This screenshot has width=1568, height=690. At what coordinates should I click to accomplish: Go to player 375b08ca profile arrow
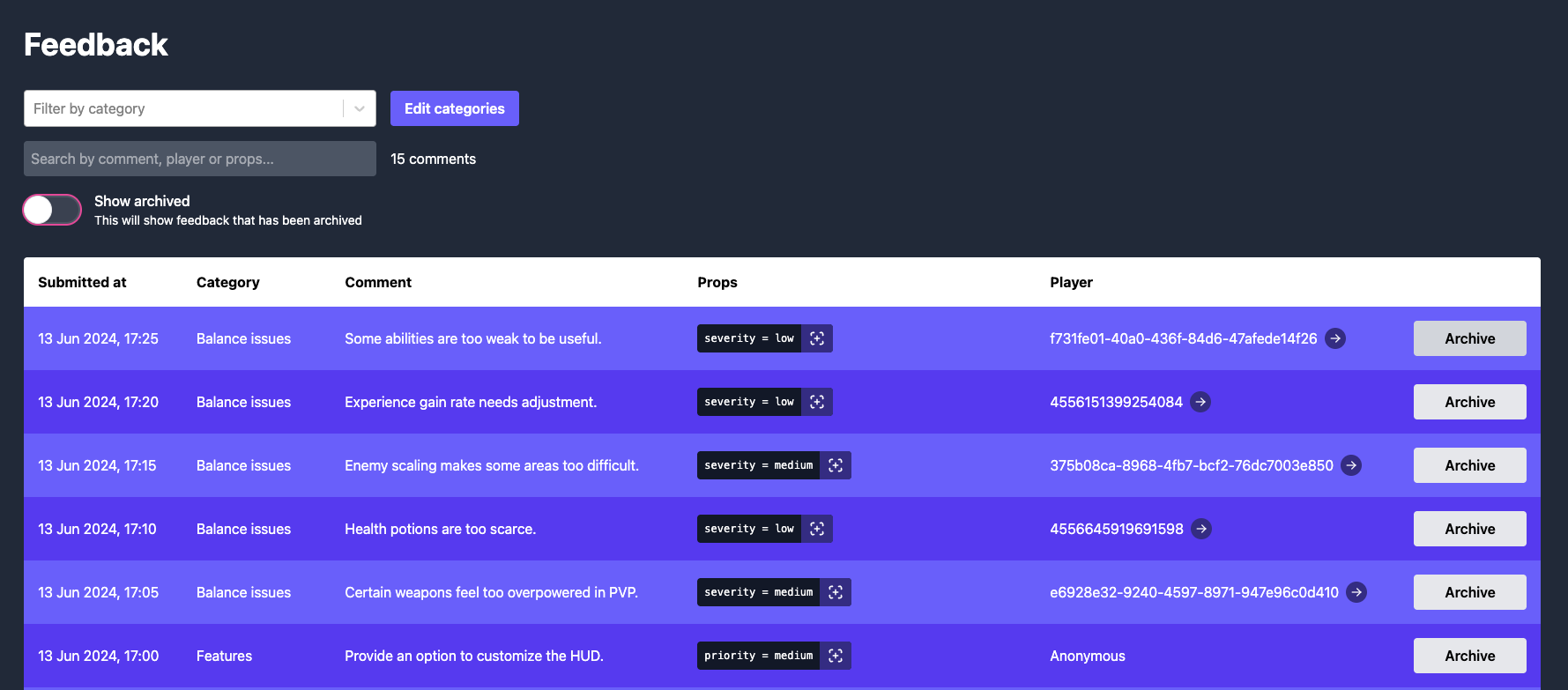point(1351,465)
